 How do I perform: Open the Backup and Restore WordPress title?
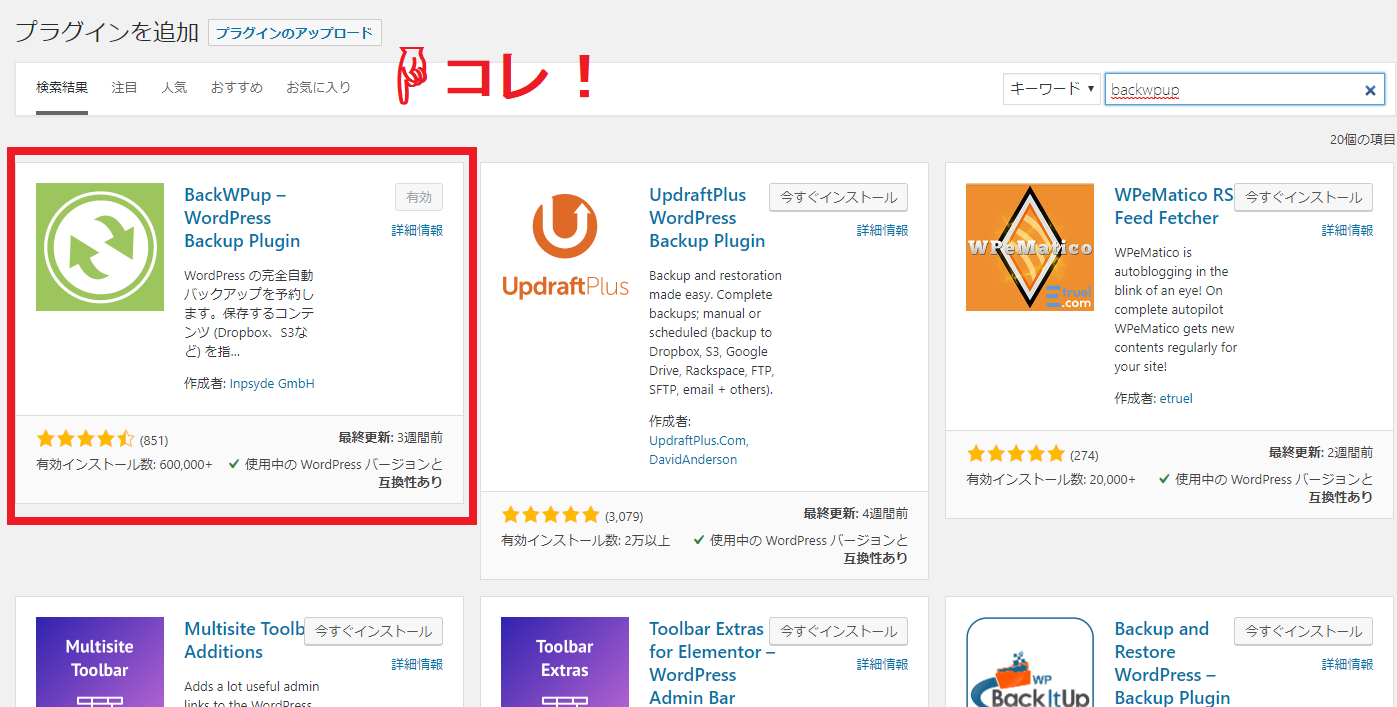pos(1172,662)
